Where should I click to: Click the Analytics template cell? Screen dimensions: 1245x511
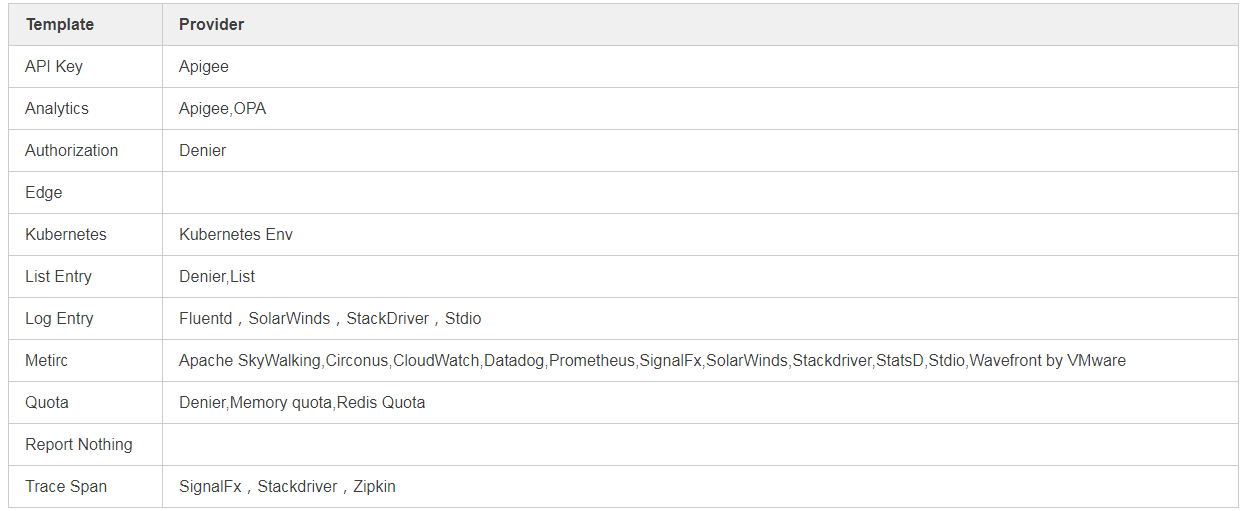point(57,108)
